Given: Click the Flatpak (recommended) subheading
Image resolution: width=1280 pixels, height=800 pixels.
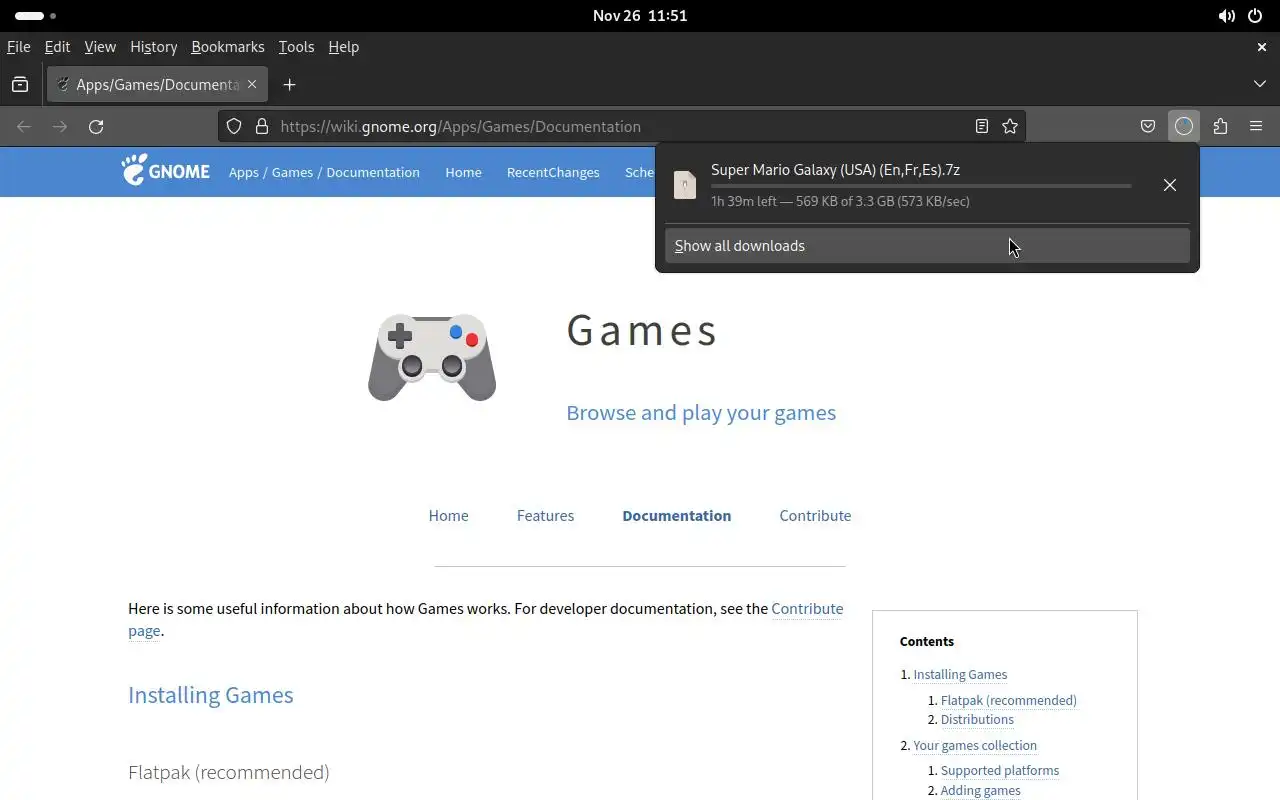Looking at the screenshot, I should (x=229, y=772).
